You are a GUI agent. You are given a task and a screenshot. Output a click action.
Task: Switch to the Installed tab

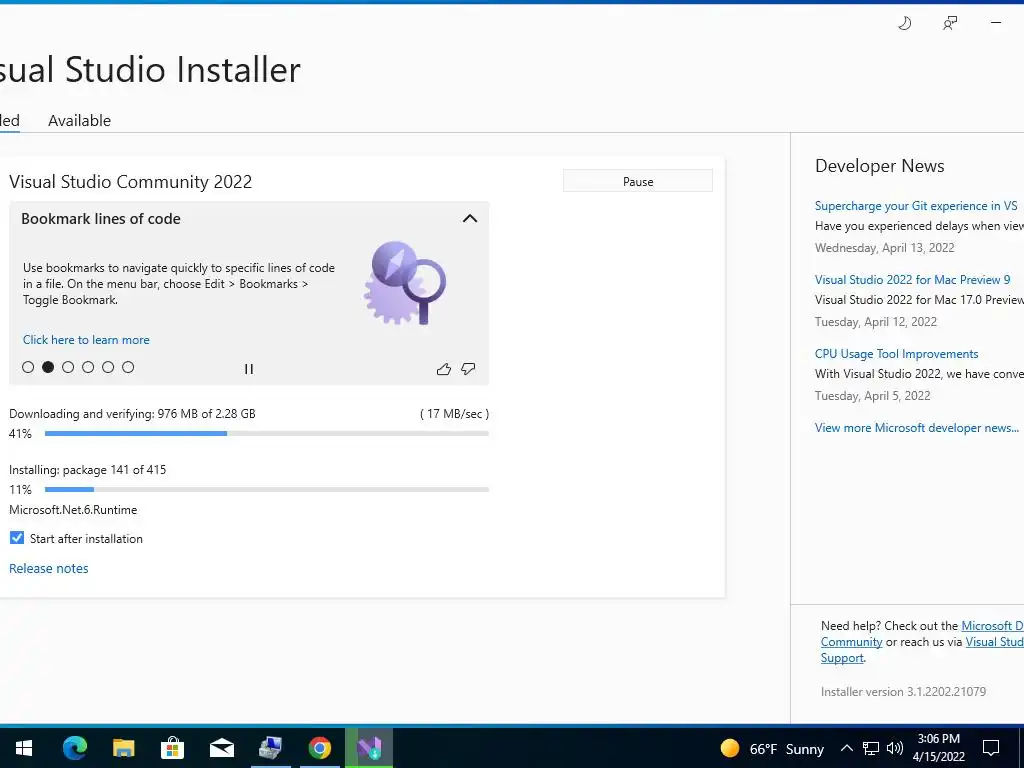(x=9, y=121)
